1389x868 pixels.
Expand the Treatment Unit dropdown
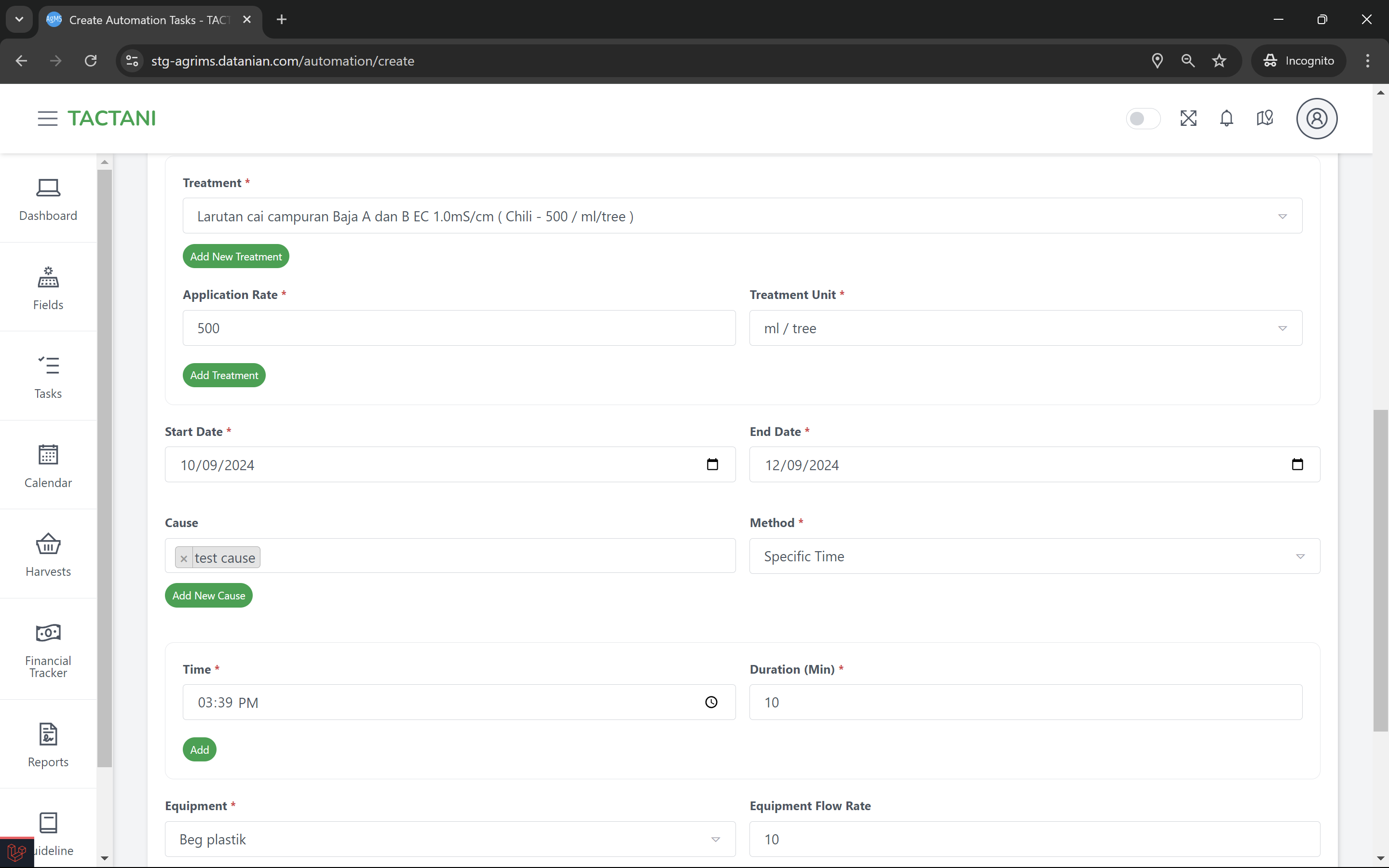[x=1026, y=328]
